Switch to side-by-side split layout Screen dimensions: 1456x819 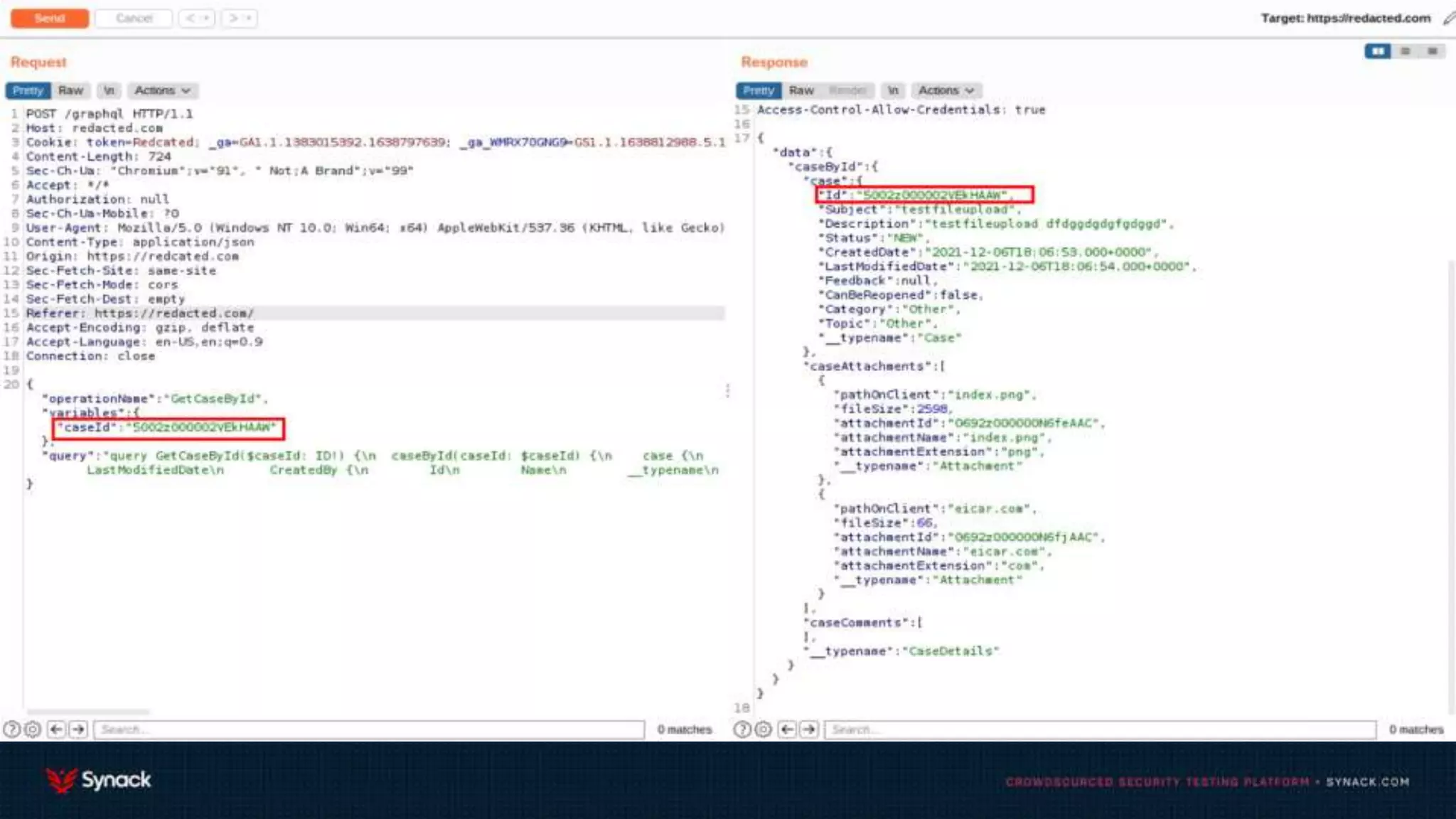point(1377,51)
